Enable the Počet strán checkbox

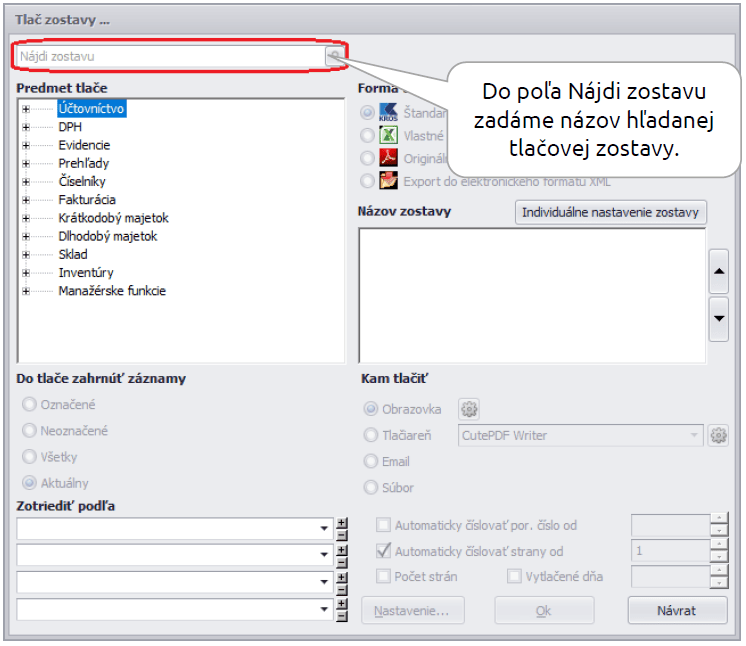coord(384,576)
